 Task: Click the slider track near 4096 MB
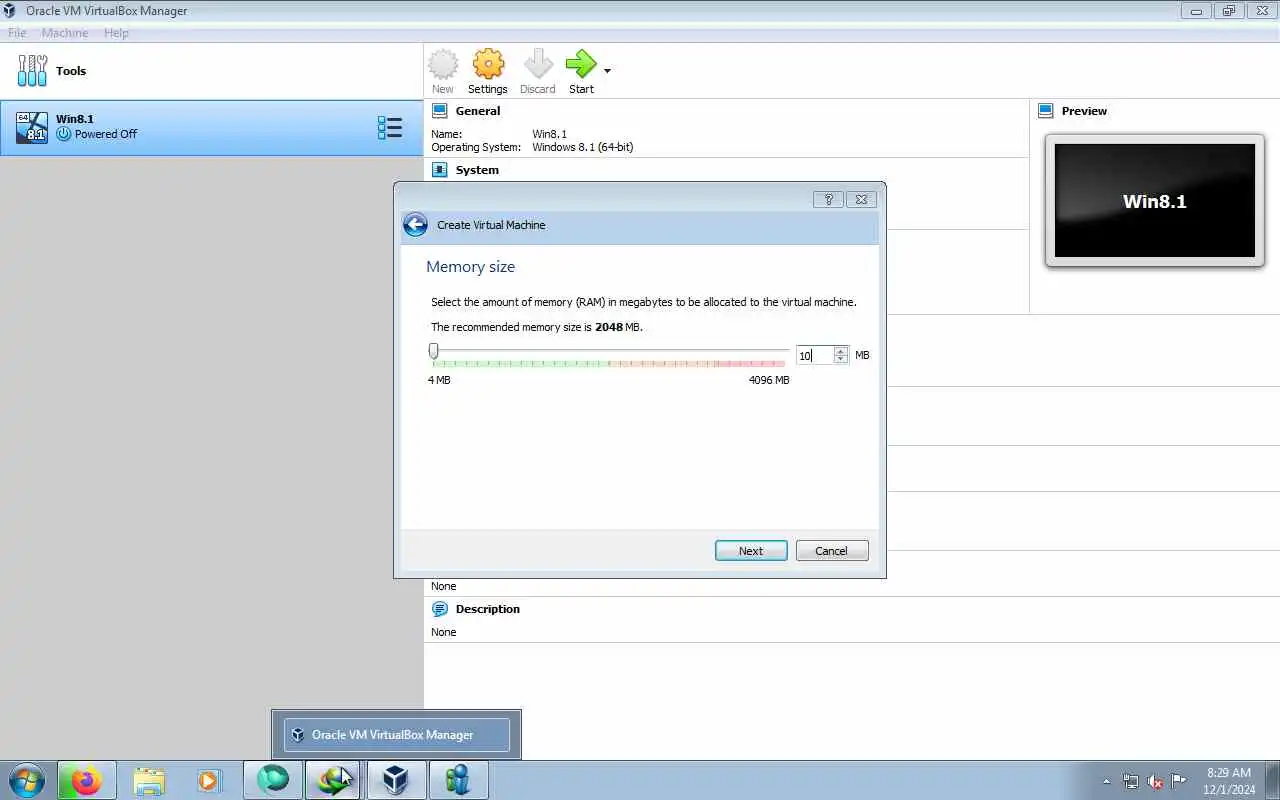[783, 351]
